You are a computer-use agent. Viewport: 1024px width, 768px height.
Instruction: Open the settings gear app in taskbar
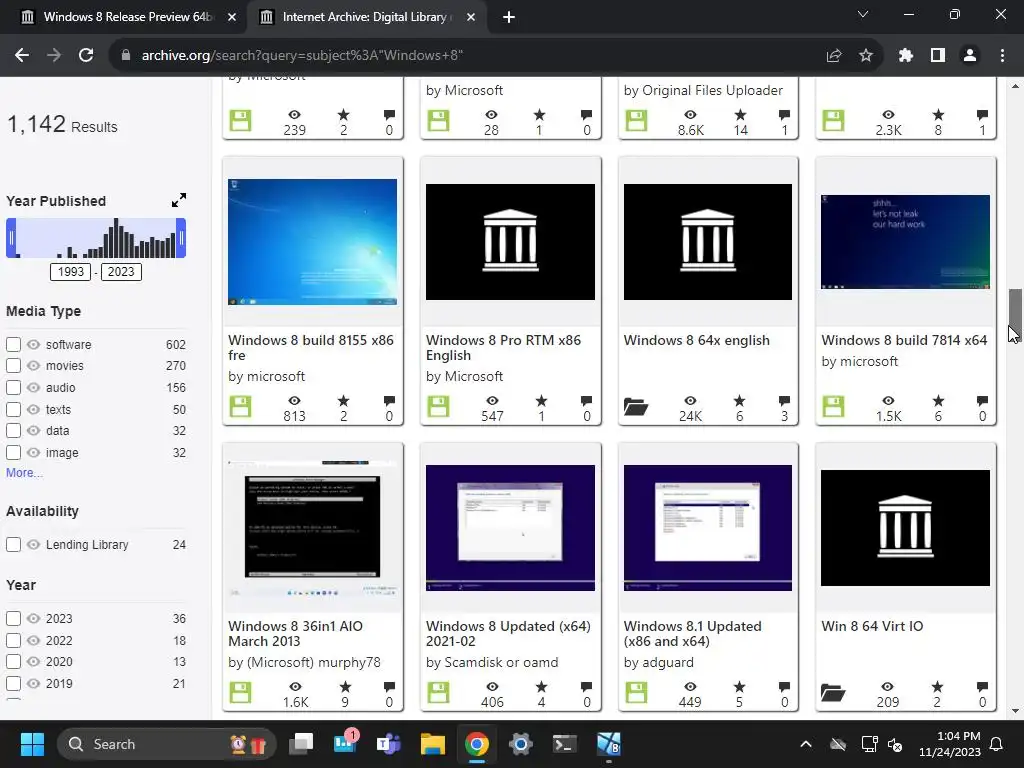520,744
